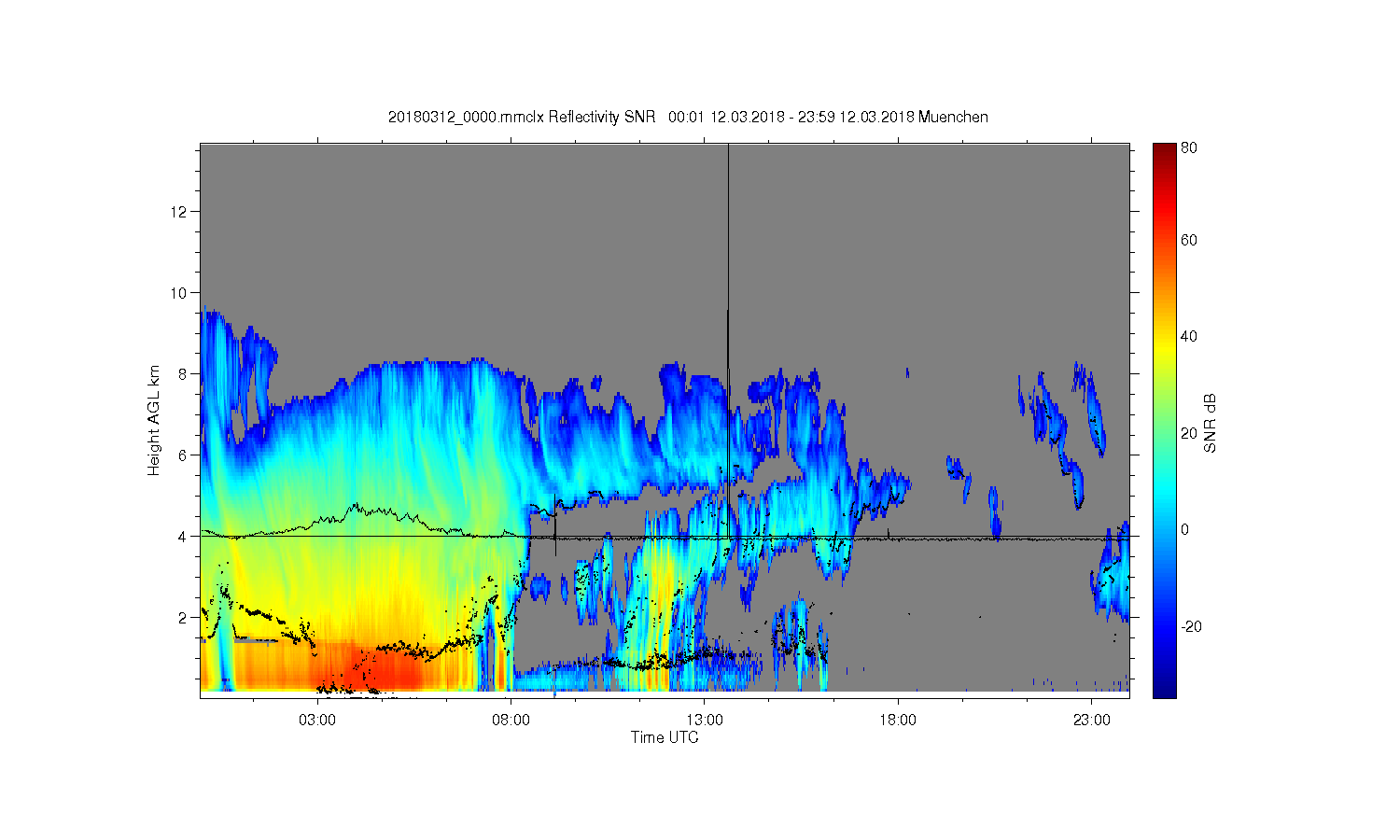Click the height tick label 12
1400x840 pixels.
pos(178,212)
